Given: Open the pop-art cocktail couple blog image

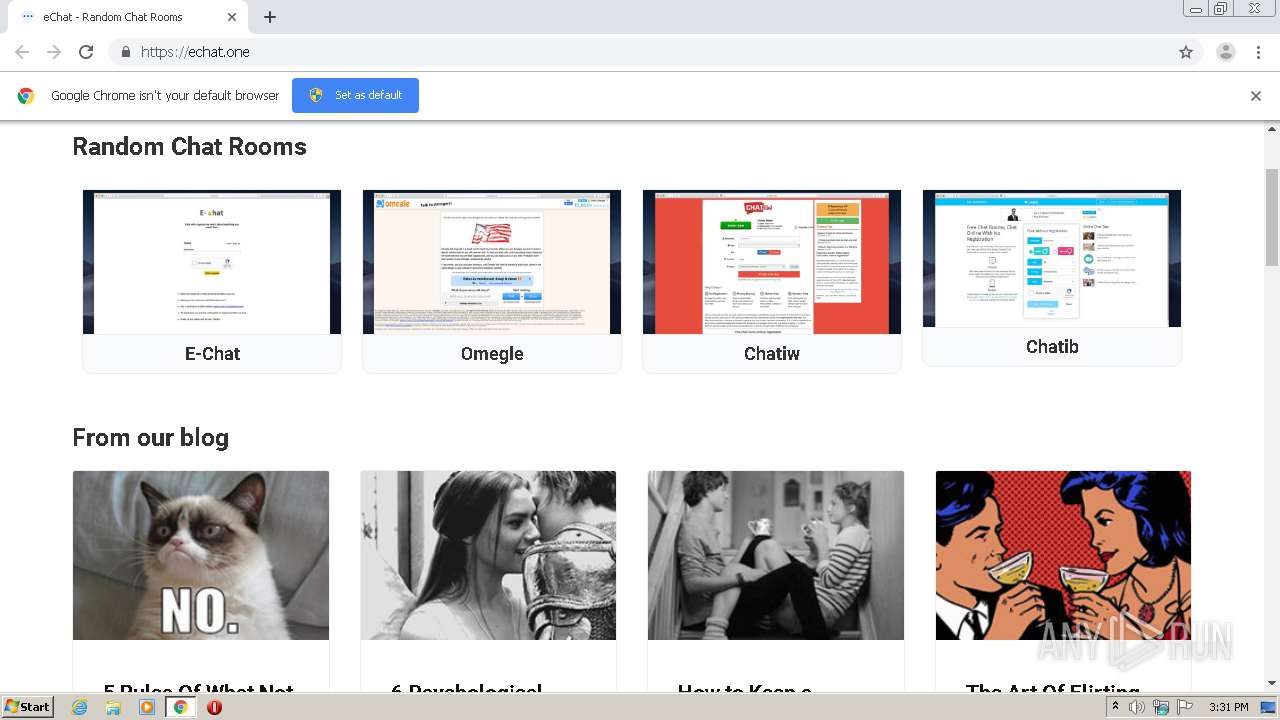Looking at the screenshot, I should point(1063,555).
